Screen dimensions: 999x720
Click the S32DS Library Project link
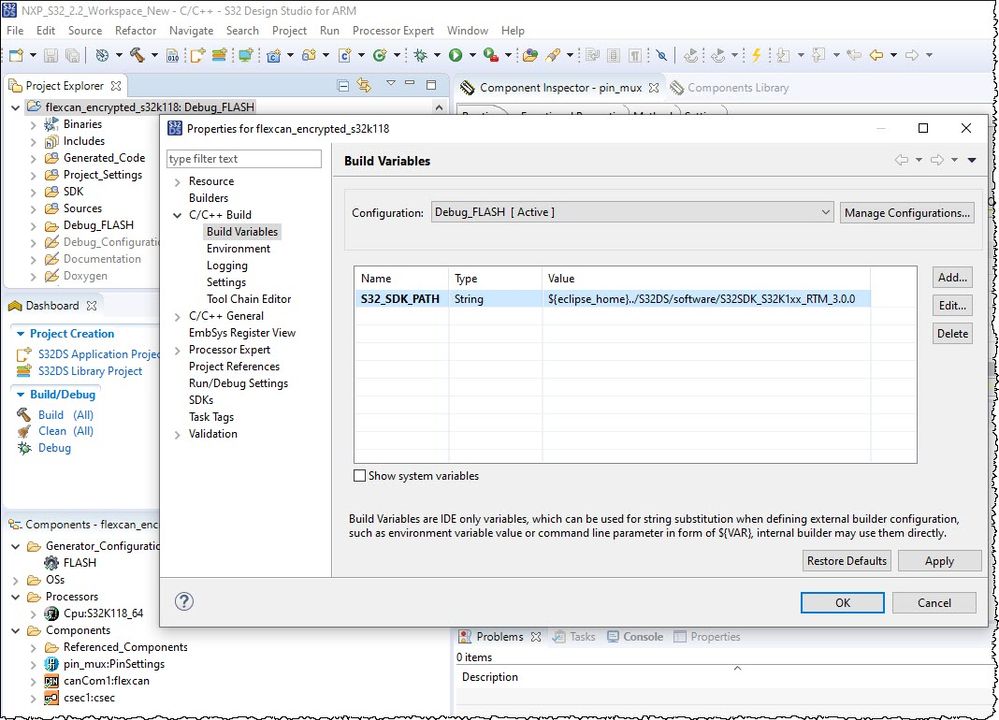(90, 371)
